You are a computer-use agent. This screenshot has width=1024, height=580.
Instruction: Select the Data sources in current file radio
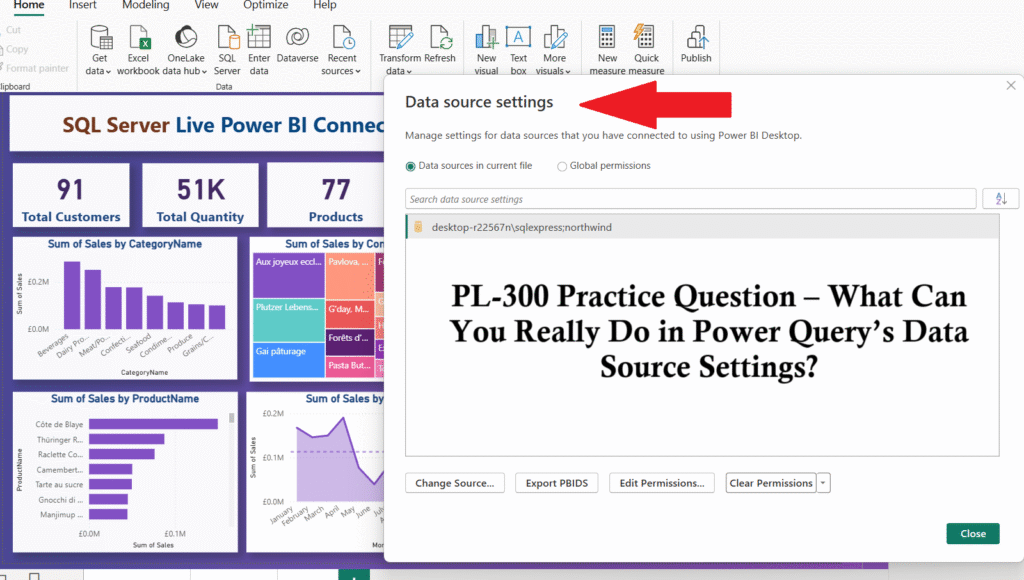pos(410,165)
